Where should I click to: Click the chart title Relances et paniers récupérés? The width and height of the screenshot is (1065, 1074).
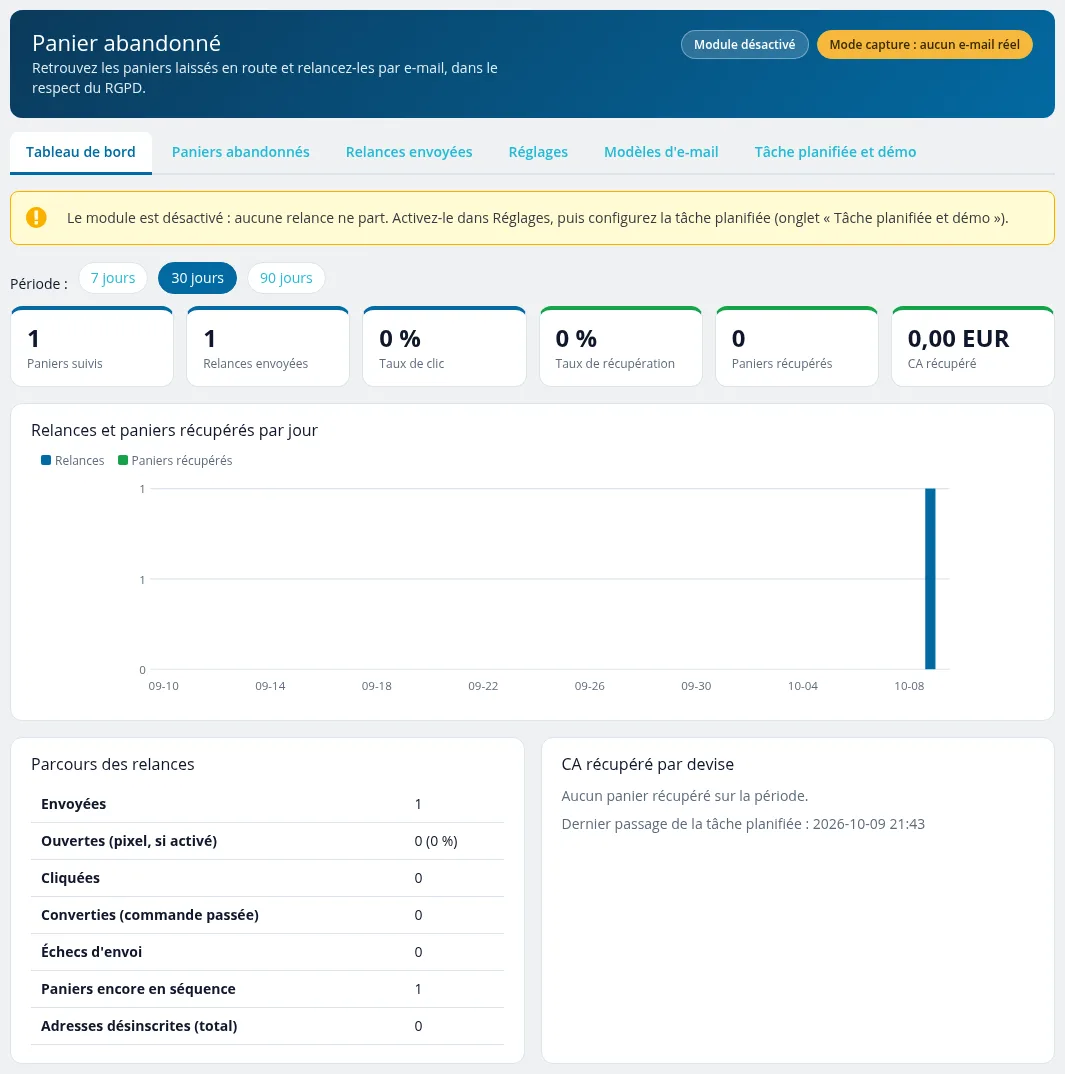(175, 430)
